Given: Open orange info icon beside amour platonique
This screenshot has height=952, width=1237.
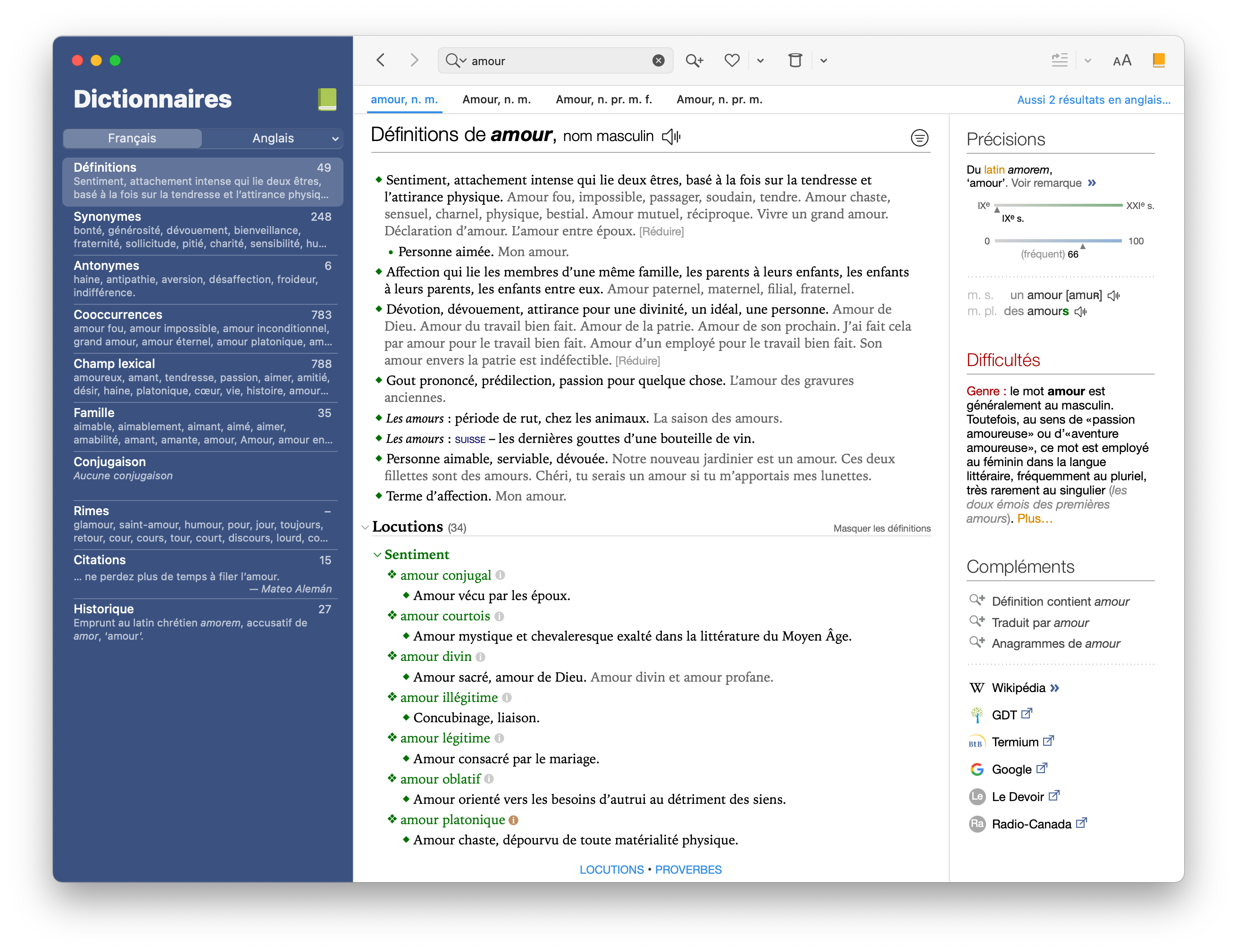Looking at the screenshot, I should [514, 820].
